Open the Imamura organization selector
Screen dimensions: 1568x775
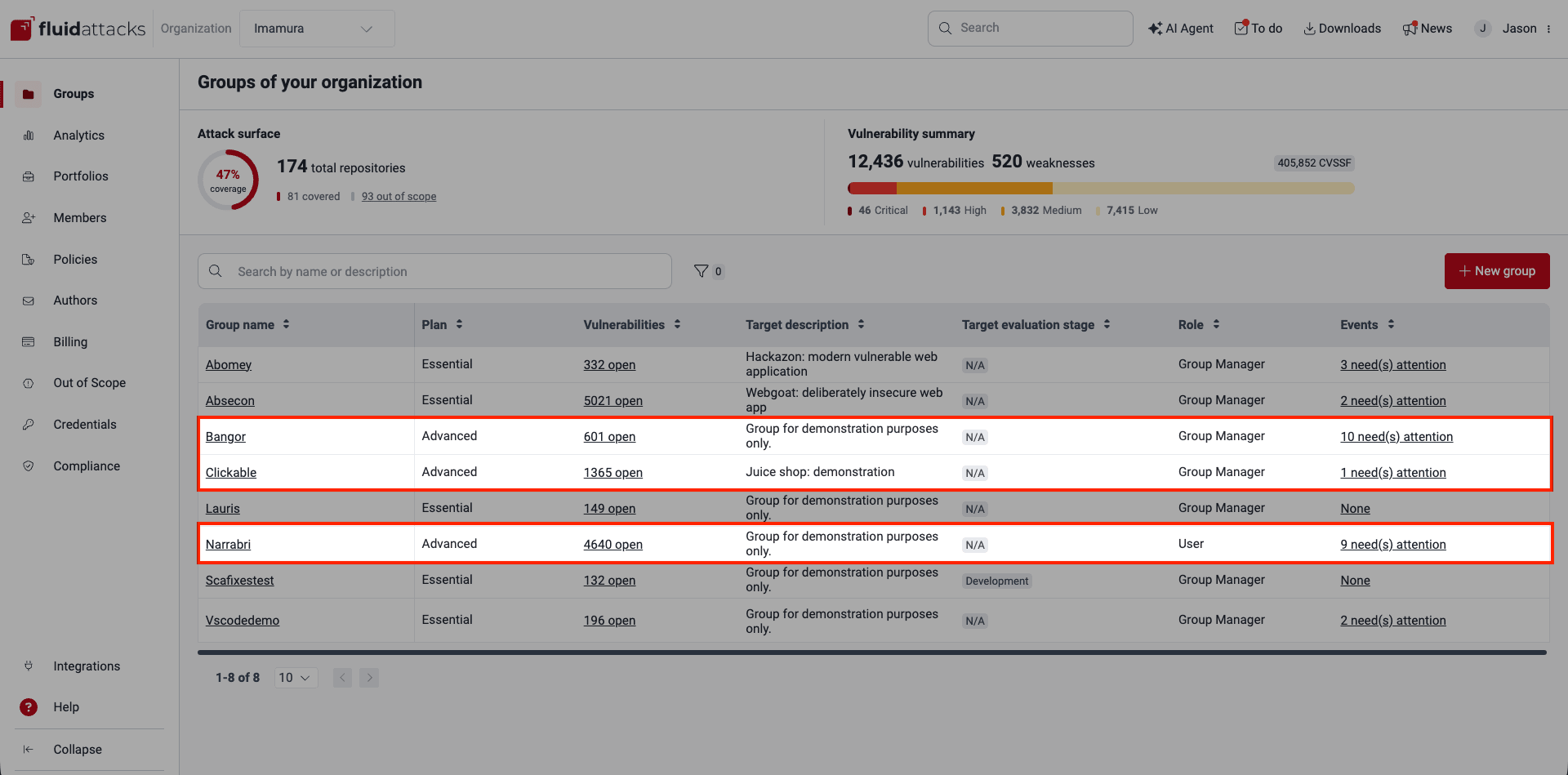pos(317,28)
